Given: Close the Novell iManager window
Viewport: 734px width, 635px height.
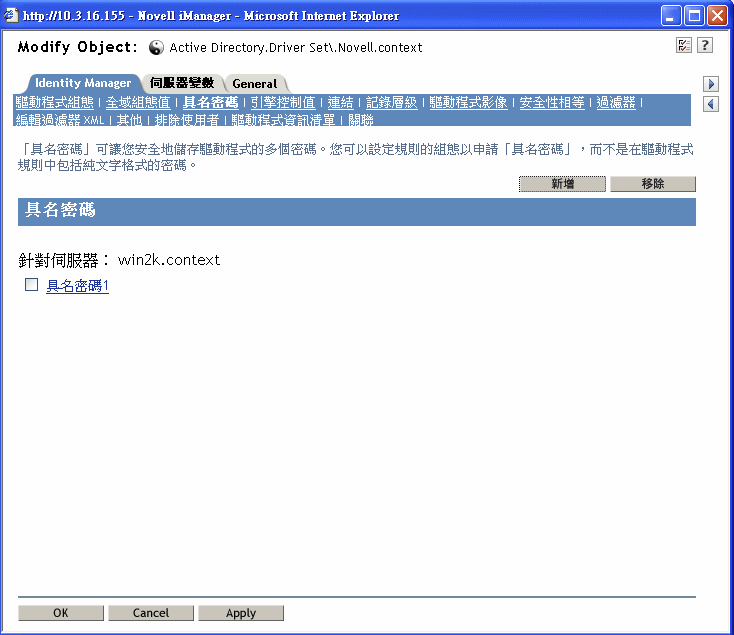Looking at the screenshot, I should click(x=717, y=16).
